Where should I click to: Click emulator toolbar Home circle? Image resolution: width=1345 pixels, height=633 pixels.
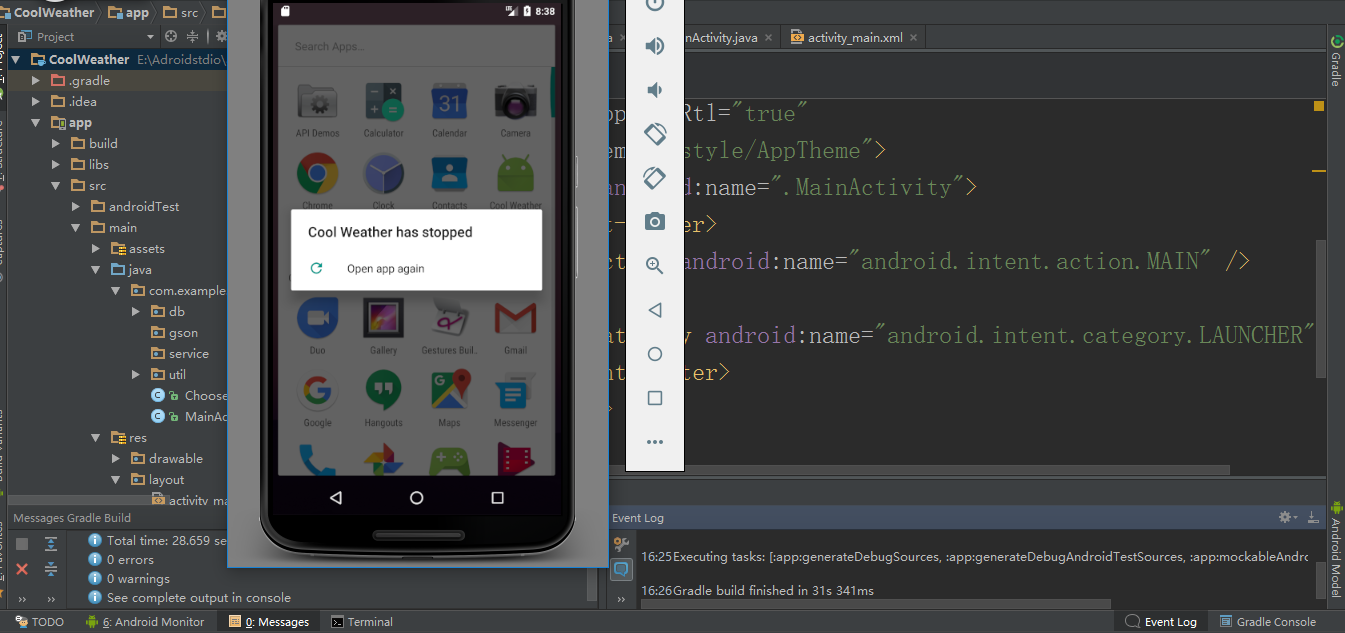click(x=655, y=354)
